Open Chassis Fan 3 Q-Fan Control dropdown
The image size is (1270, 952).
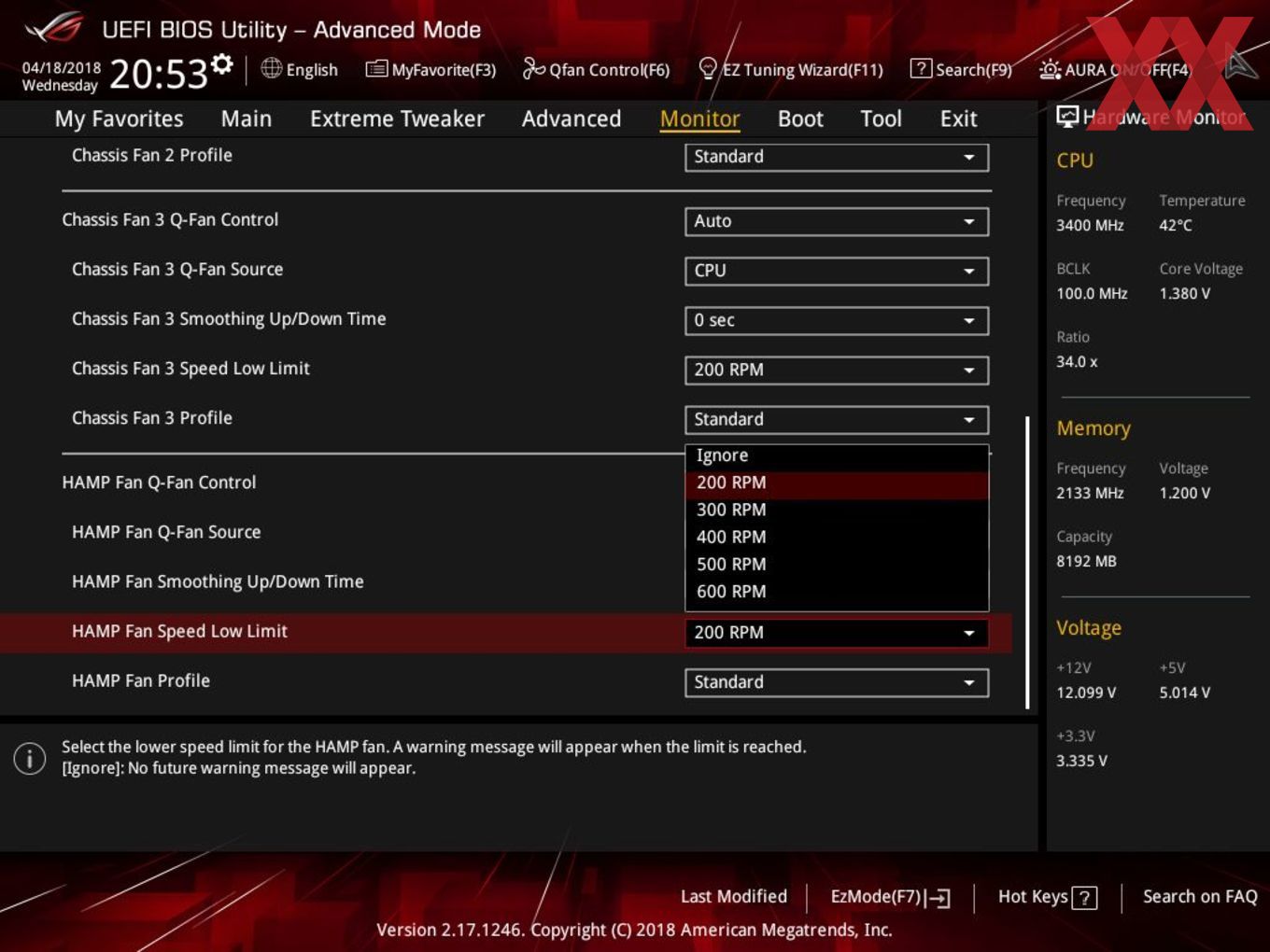coord(837,221)
